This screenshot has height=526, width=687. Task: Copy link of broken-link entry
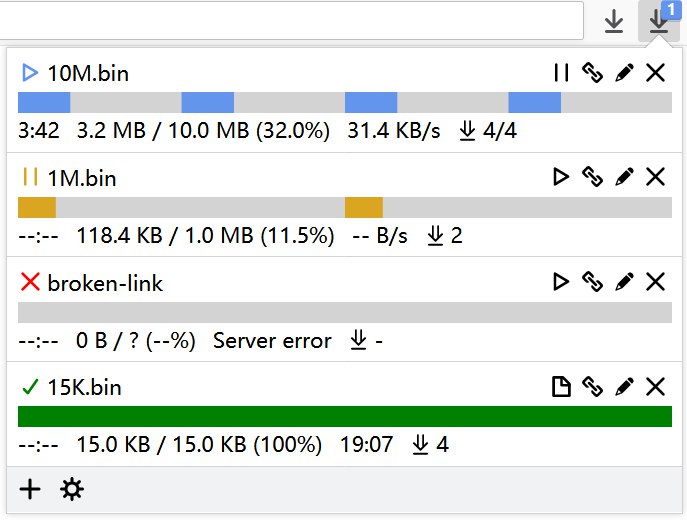pyautogui.click(x=593, y=282)
